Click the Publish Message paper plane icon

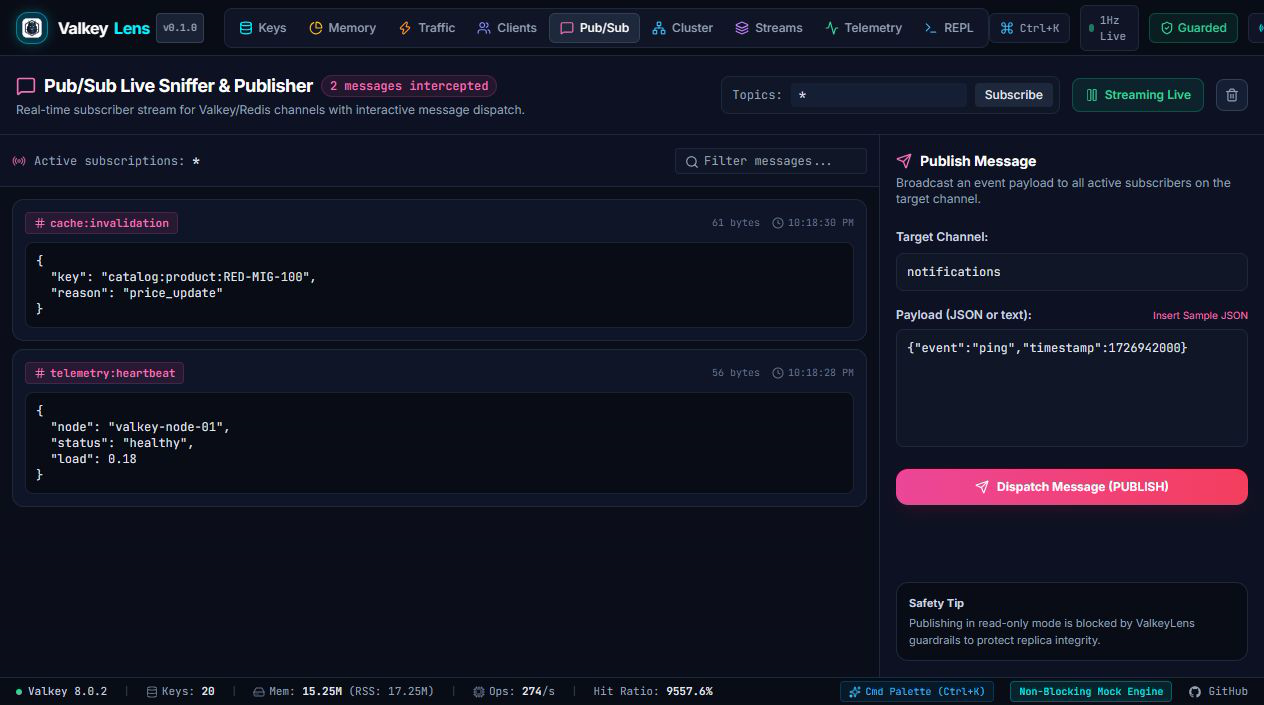click(x=904, y=161)
